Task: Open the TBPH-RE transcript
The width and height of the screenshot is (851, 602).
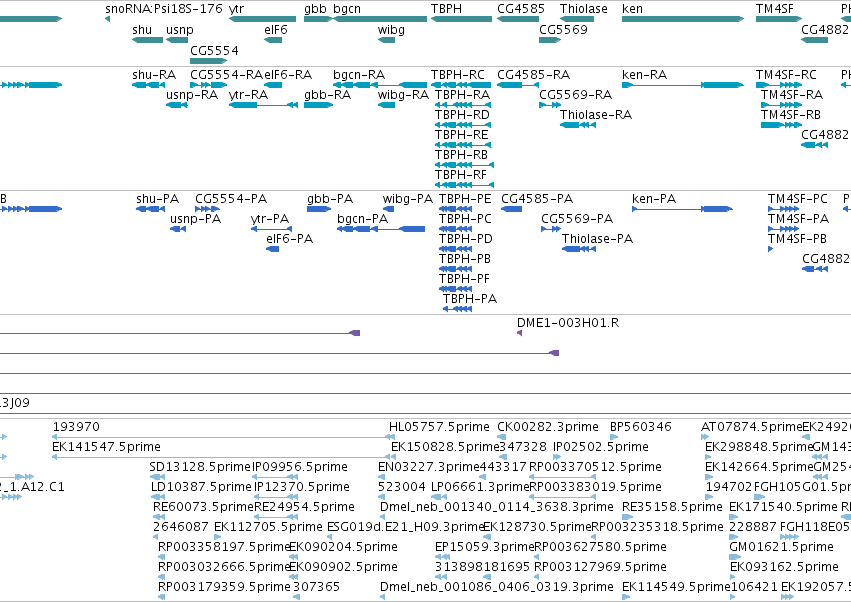Action: tap(463, 145)
